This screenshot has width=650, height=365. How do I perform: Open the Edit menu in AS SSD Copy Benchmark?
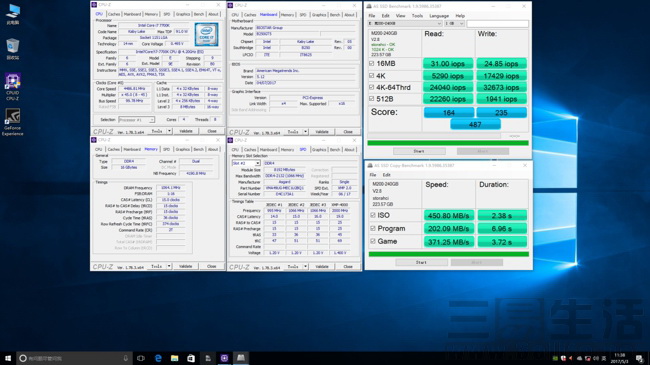(x=386, y=175)
